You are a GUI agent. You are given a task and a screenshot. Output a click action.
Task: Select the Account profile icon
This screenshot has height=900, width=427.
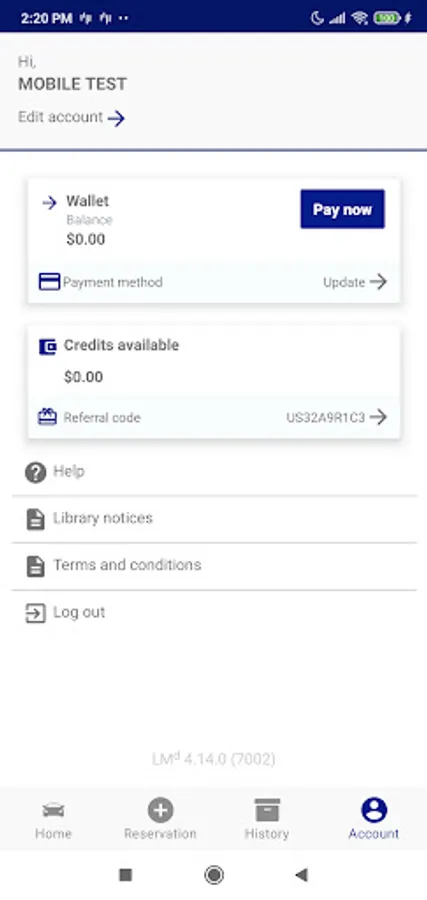[374, 810]
